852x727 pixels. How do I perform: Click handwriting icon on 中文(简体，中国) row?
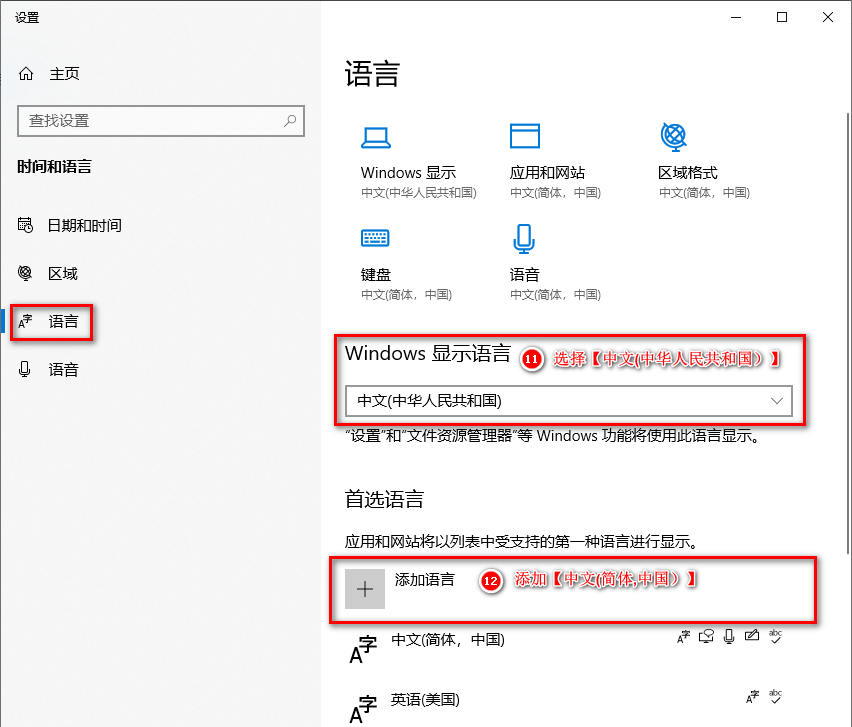(752, 635)
